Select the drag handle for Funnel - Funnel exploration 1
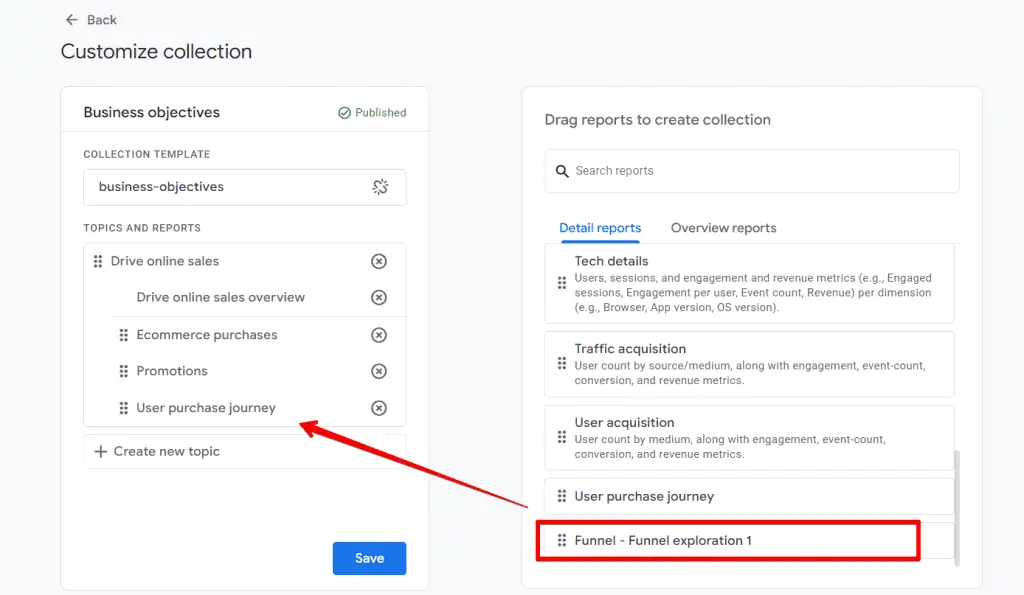The image size is (1024, 595). 561,540
